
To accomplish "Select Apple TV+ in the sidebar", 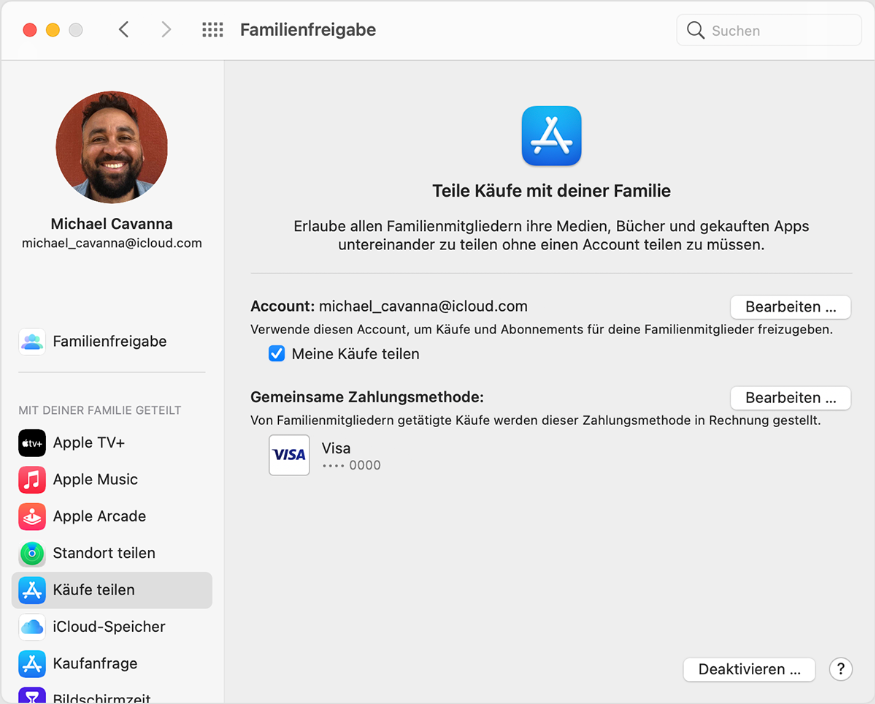I will (112, 443).
